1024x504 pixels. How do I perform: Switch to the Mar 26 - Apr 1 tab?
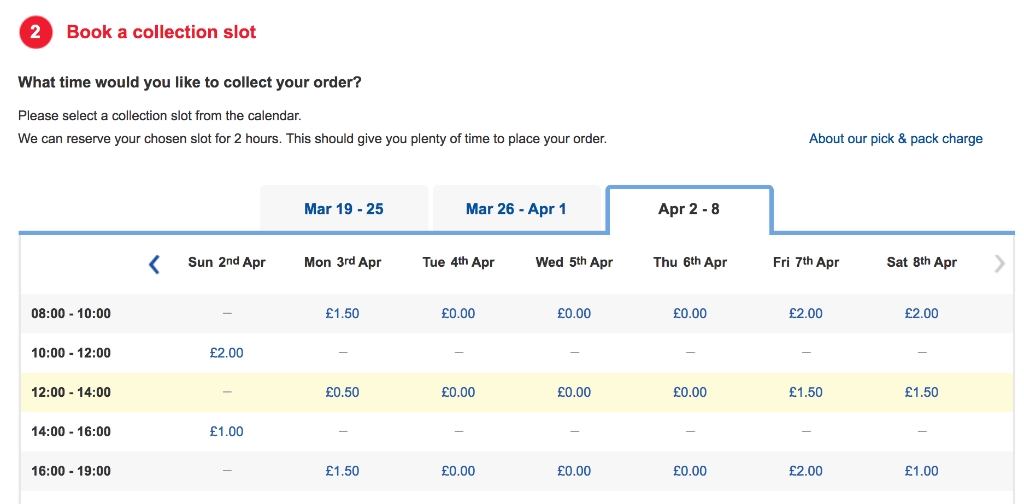point(517,209)
